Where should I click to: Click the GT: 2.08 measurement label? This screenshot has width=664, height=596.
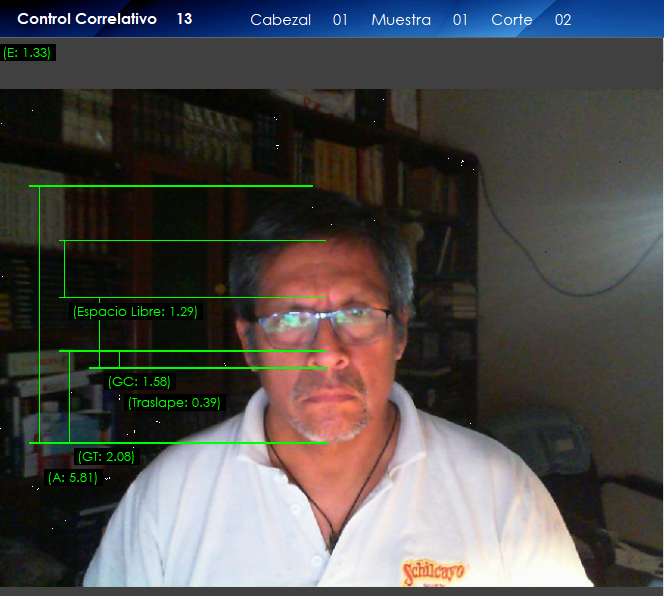[x=106, y=457]
